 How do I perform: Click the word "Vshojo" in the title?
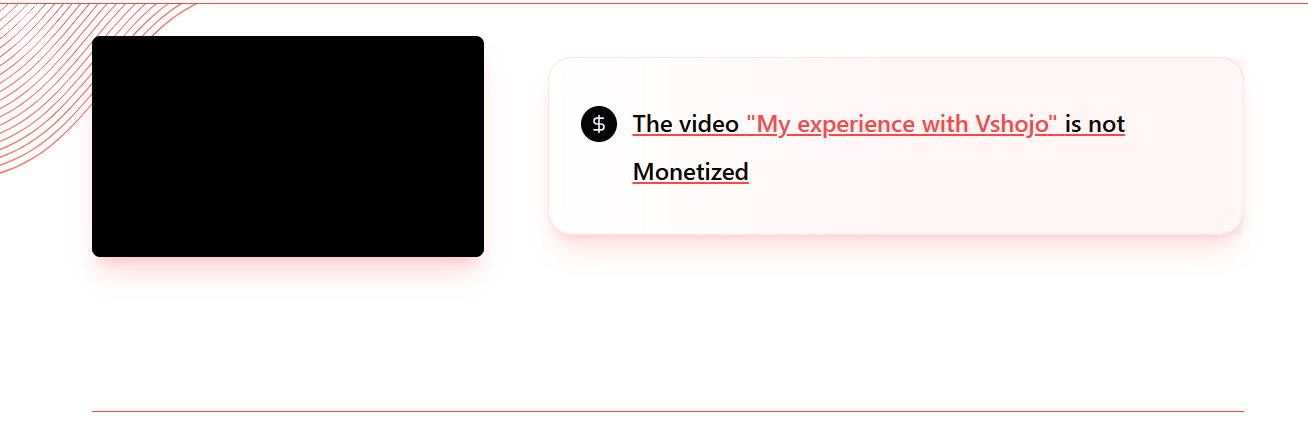tap(1010, 124)
